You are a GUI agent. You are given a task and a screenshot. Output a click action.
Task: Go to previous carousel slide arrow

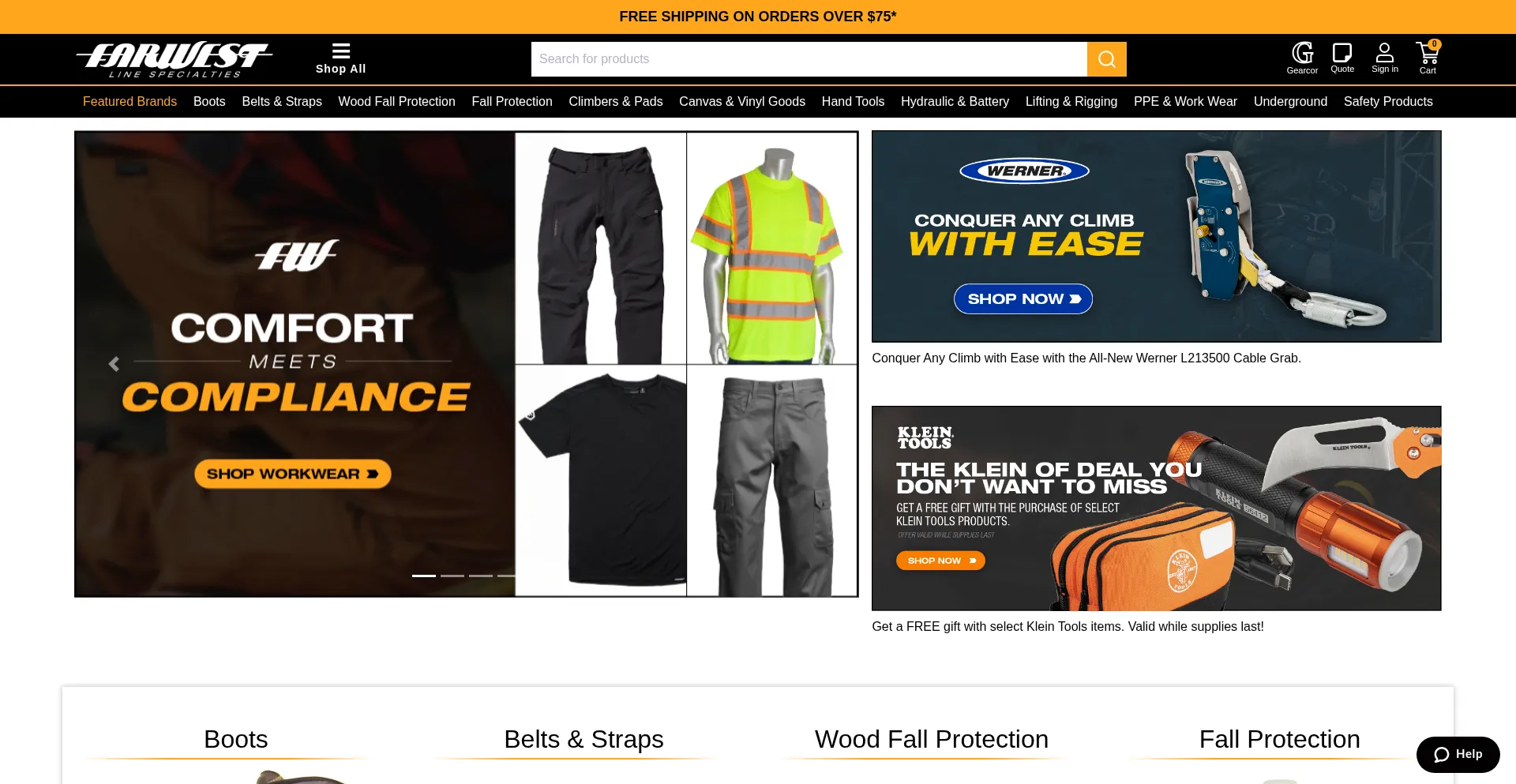coord(114,364)
